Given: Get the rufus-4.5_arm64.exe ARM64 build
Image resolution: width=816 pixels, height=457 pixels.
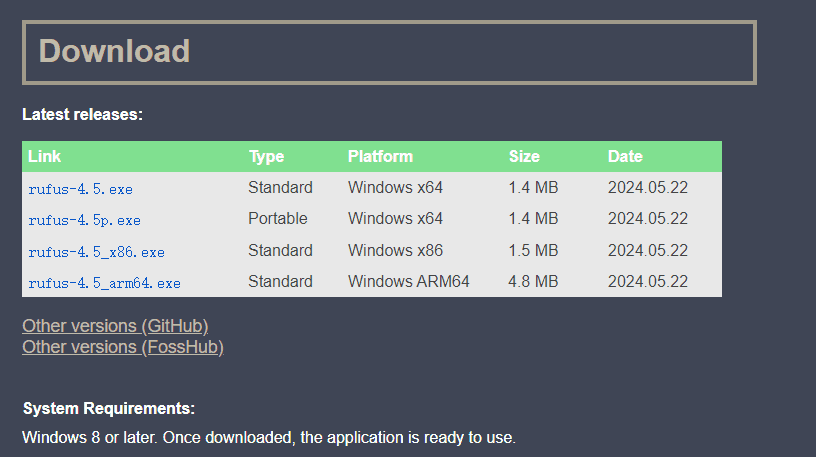Looking at the screenshot, I should pos(104,283).
